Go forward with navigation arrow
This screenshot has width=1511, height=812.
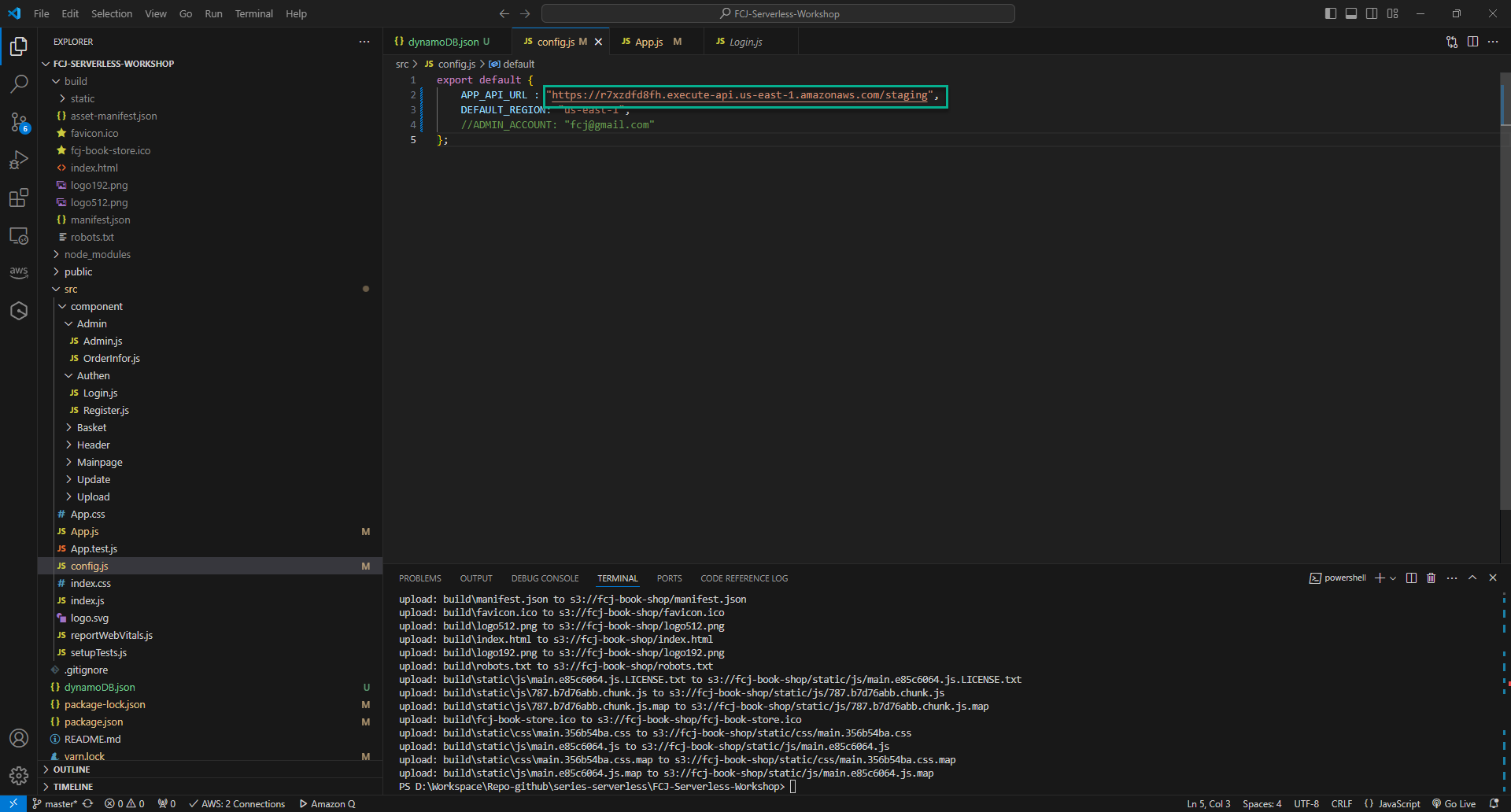click(x=526, y=13)
